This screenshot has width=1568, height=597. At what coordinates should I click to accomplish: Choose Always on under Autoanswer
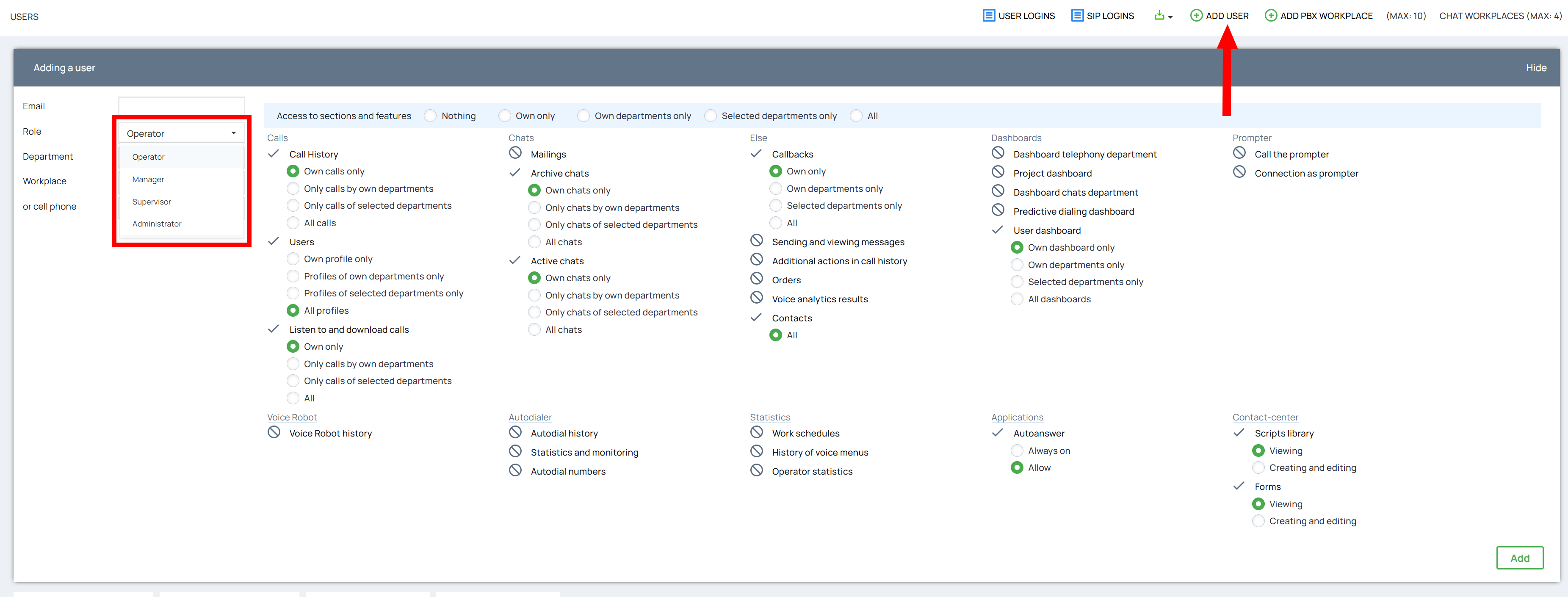point(1017,451)
